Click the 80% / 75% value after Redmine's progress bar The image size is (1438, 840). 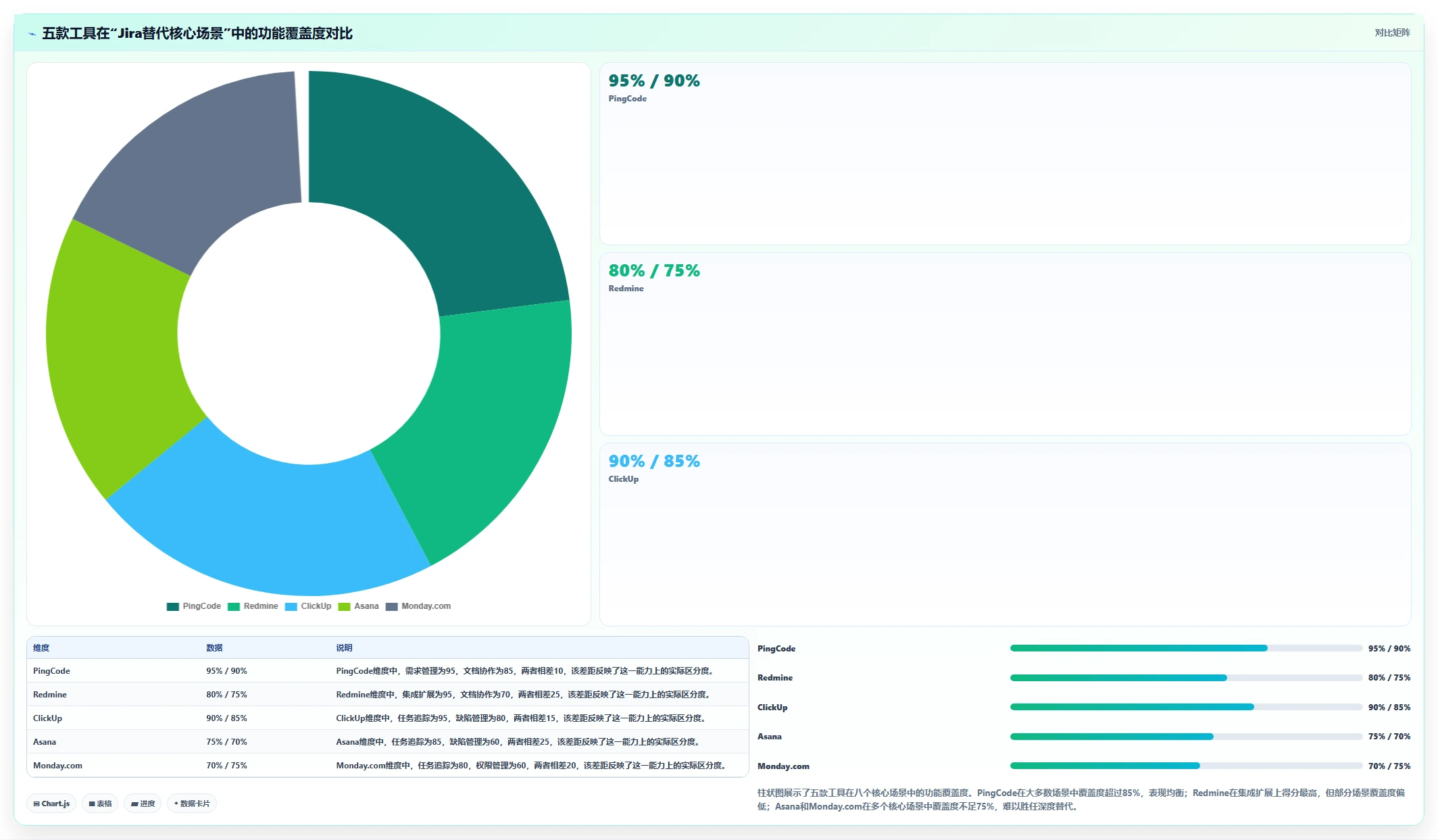click(1389, 678)
